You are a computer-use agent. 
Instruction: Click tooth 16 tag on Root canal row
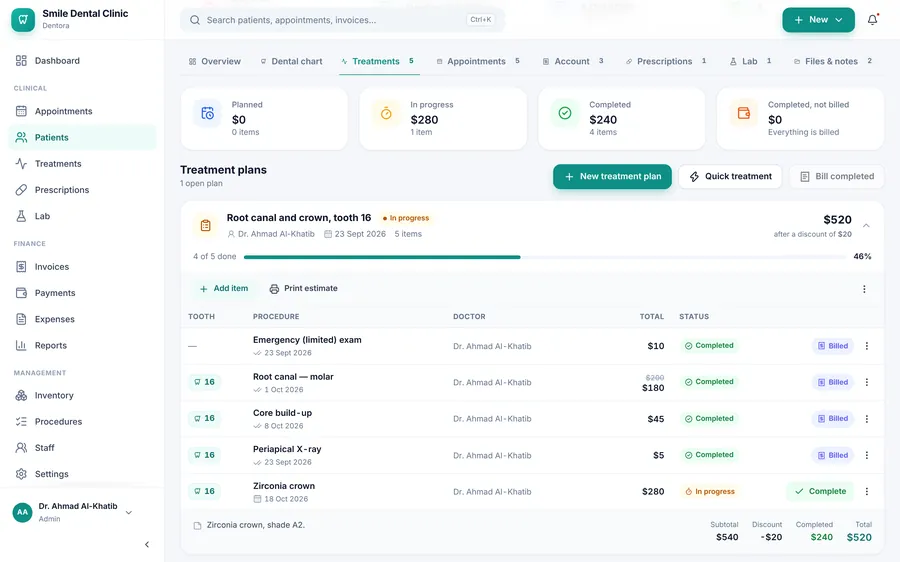pyautogui.click(x=204, y=382)
